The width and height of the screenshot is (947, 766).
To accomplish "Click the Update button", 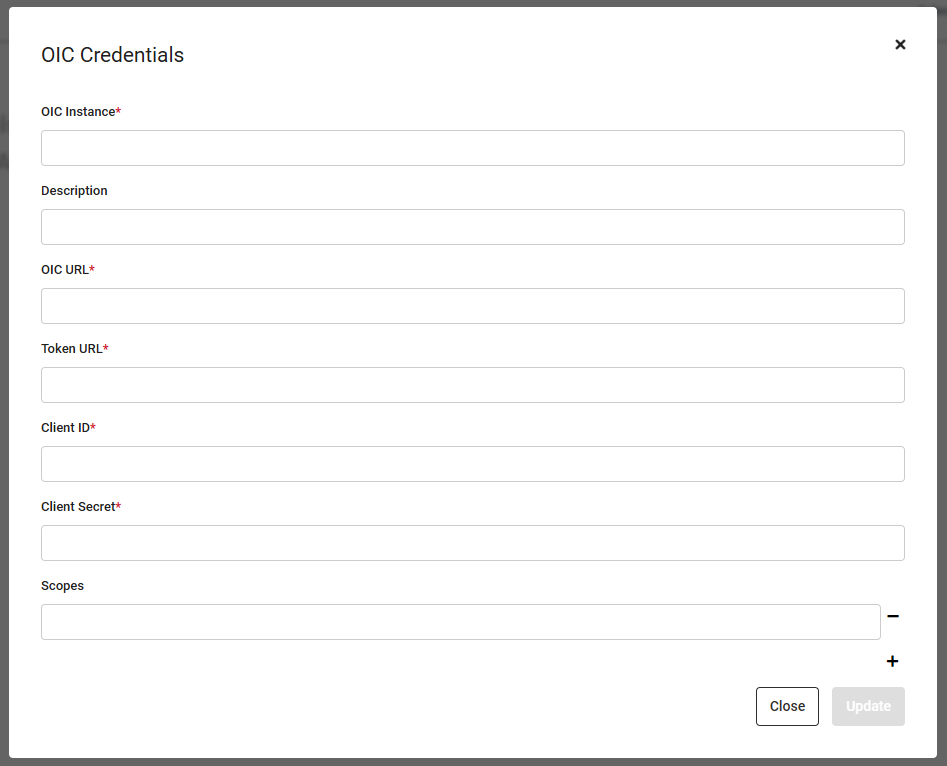I will click(x=868, y=706).
